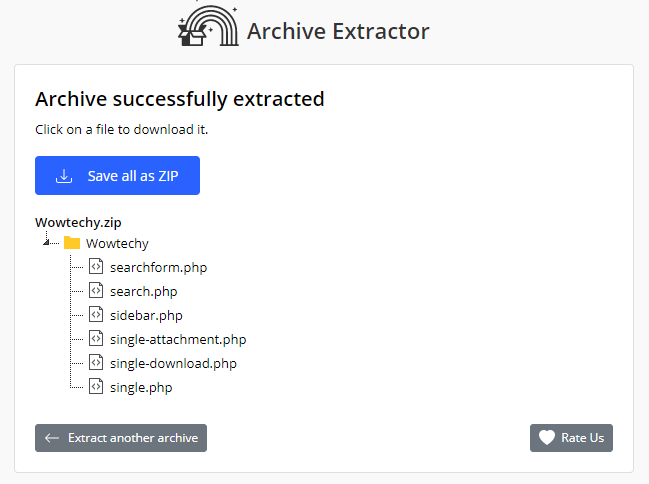Click the searchform.php file icon

[96, 267]
